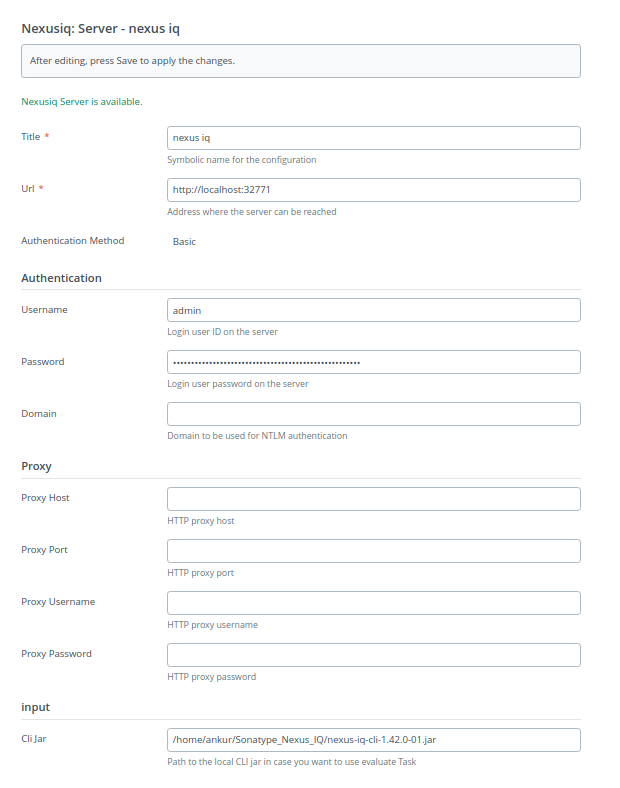Click the 'input' section heading

click(x=36, y=707)
